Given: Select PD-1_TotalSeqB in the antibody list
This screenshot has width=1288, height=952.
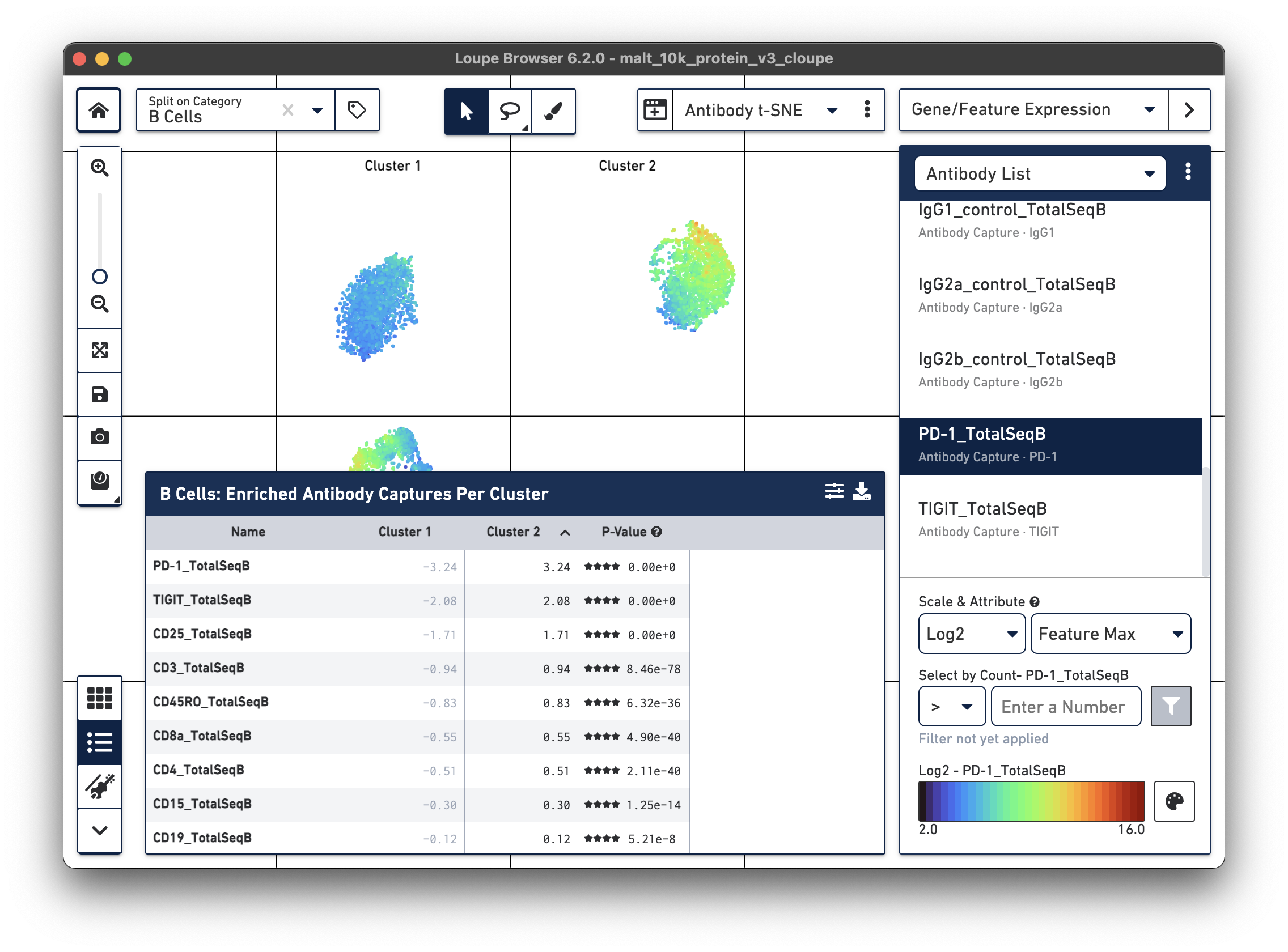Looking at the screenshot, I should pos(1050,446).
